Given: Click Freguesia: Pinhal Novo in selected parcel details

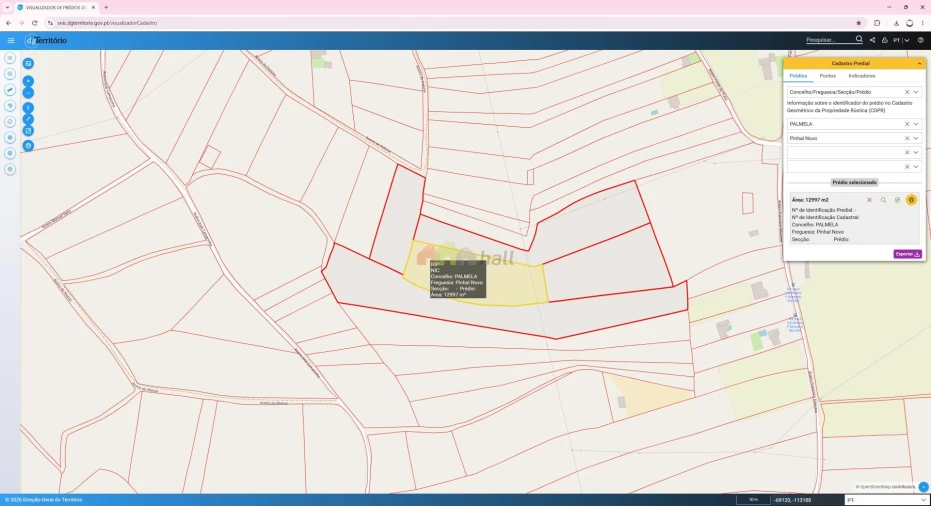Looking at the screenshot, I should point(818,232).
